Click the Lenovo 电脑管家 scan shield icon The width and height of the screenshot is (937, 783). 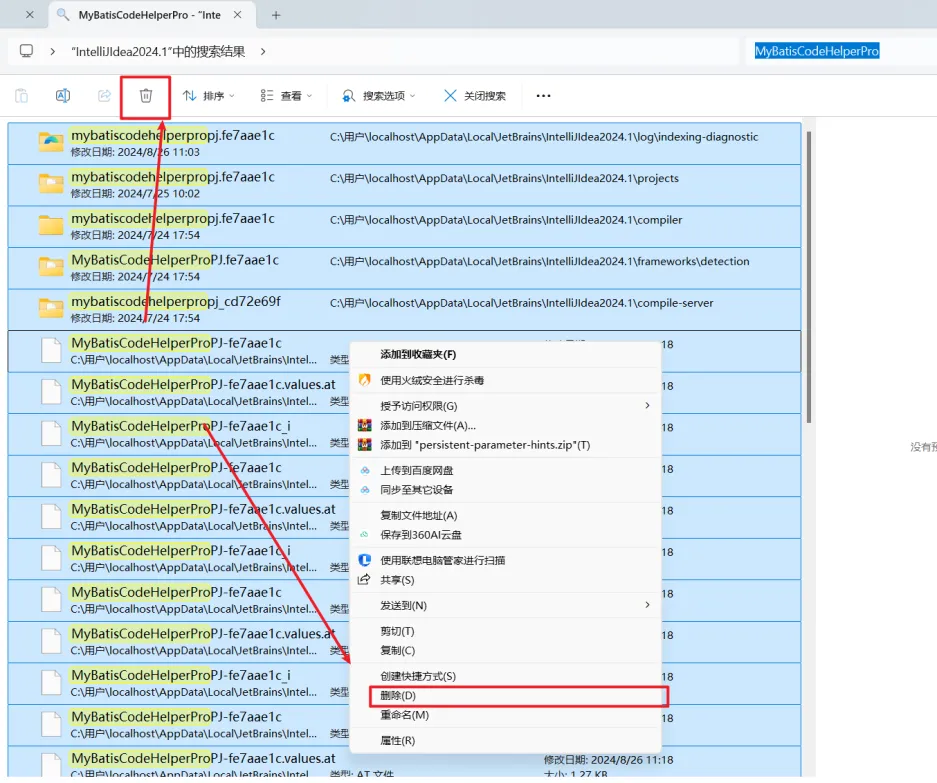[x=365, y=560]
